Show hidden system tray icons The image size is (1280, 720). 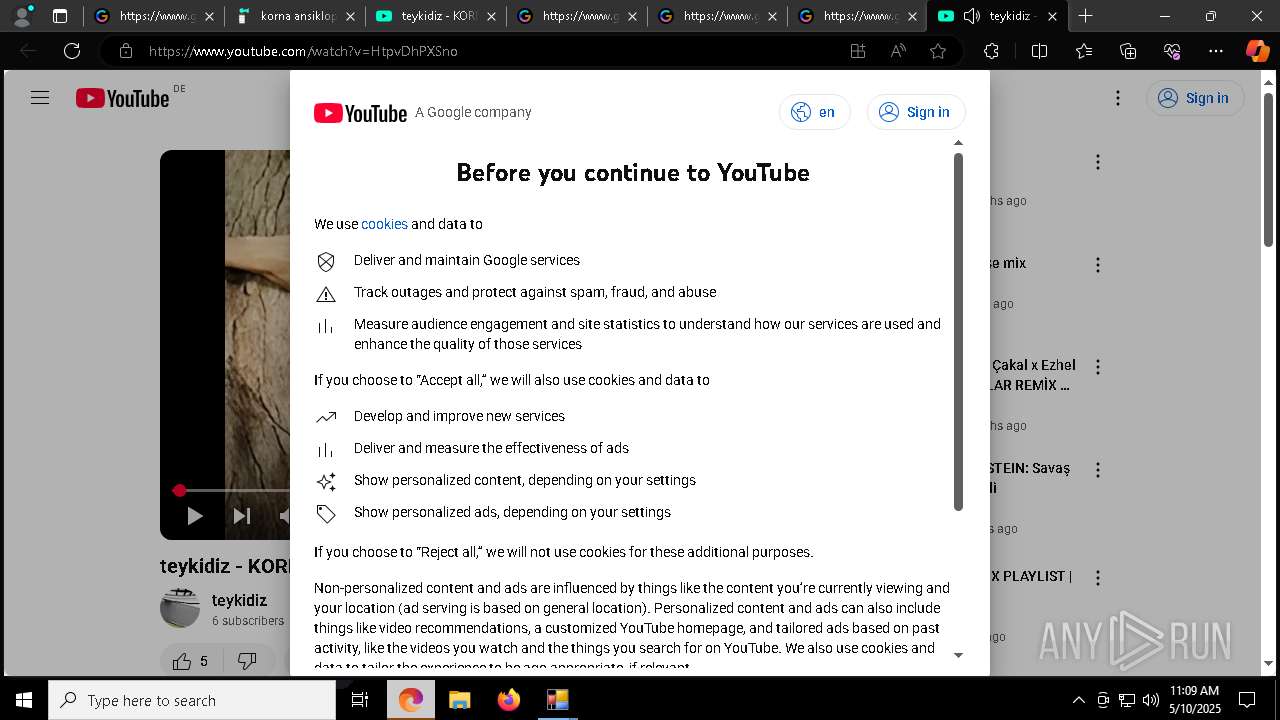[x=1078, y=700]
